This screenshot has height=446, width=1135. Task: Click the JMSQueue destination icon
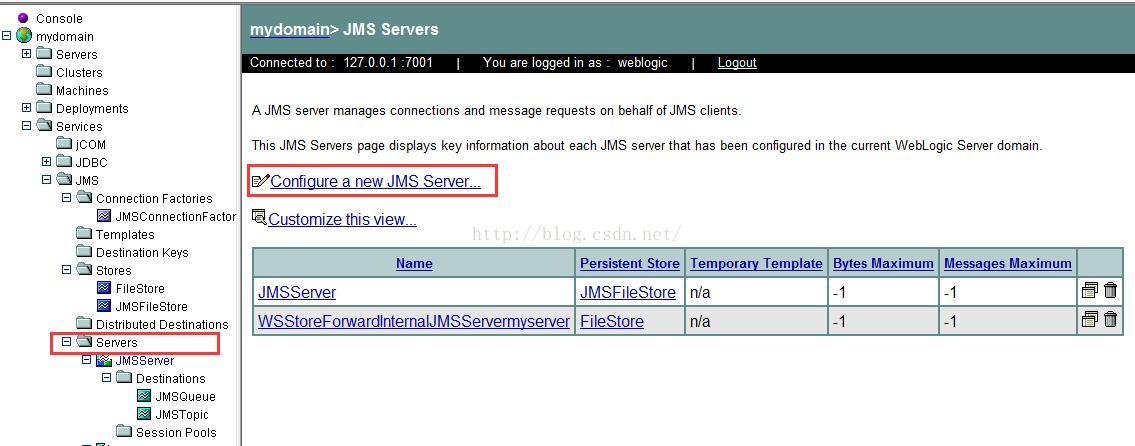pyautogui.click(x=144, y=396)
